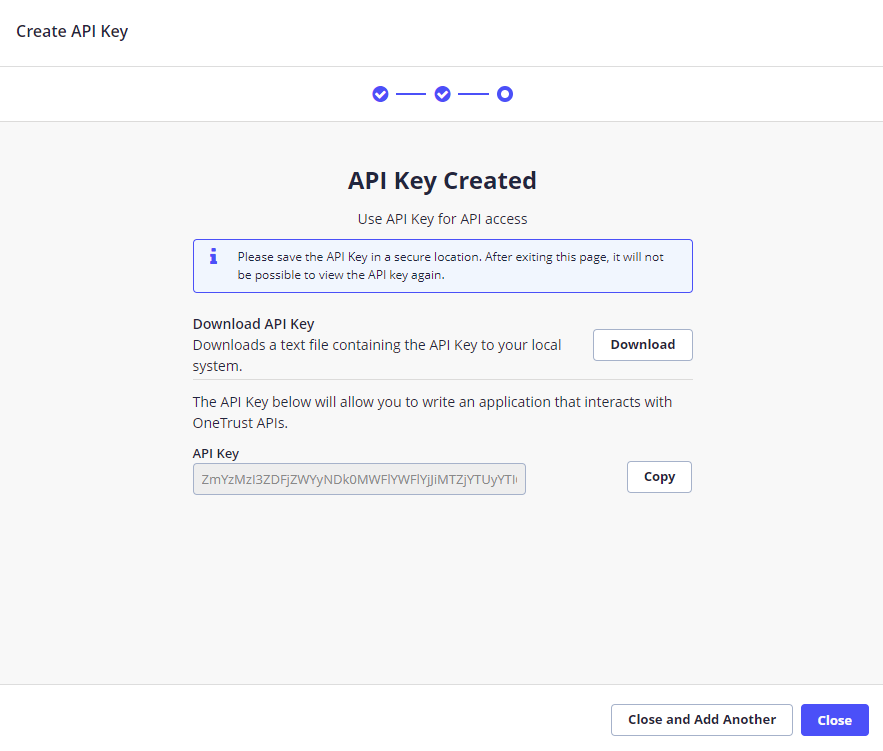
Task: Click the API Key field label
Action: tap(216, 453)
